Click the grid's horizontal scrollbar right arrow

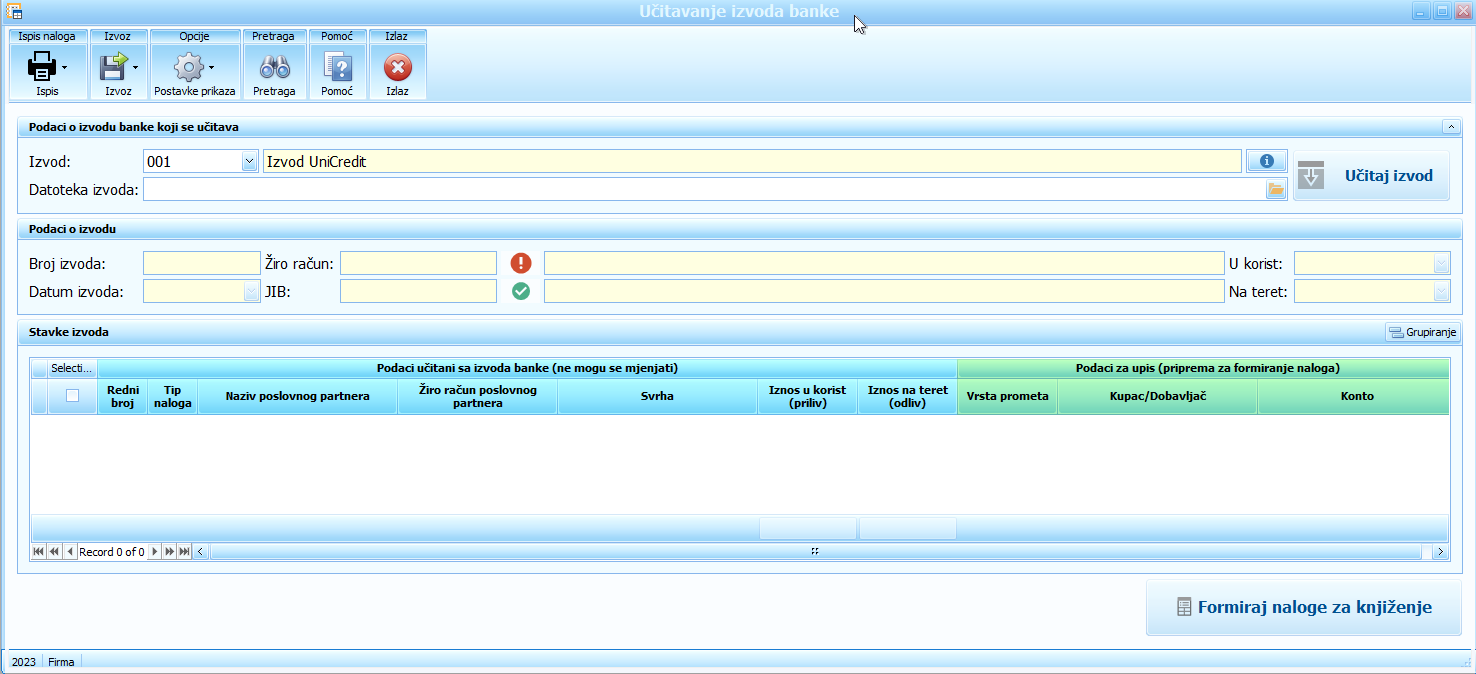pos(1439,551)
